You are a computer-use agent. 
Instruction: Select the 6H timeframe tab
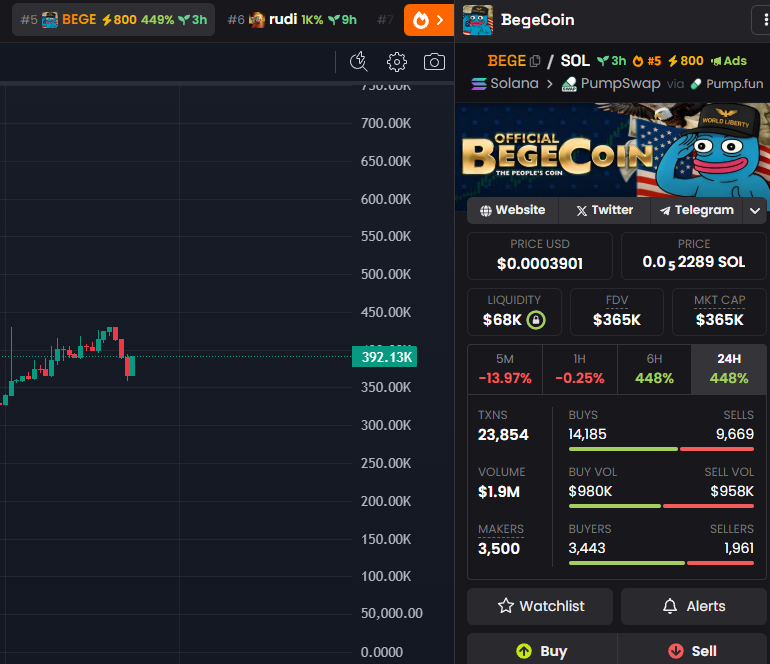tap(654, 369)
